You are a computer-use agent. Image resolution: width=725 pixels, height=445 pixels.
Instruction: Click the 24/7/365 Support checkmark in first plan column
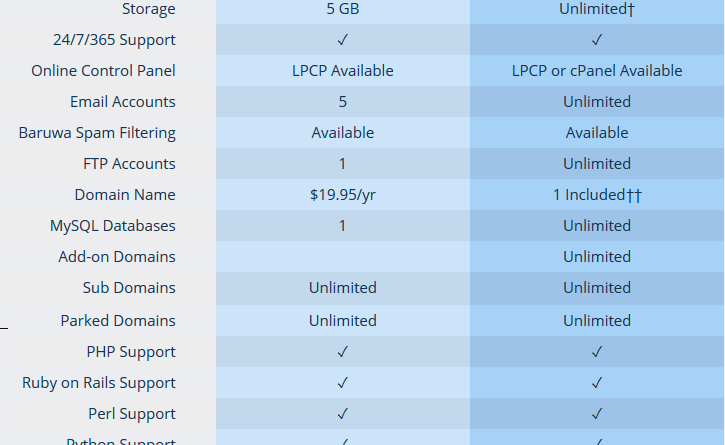pos(343,40)
